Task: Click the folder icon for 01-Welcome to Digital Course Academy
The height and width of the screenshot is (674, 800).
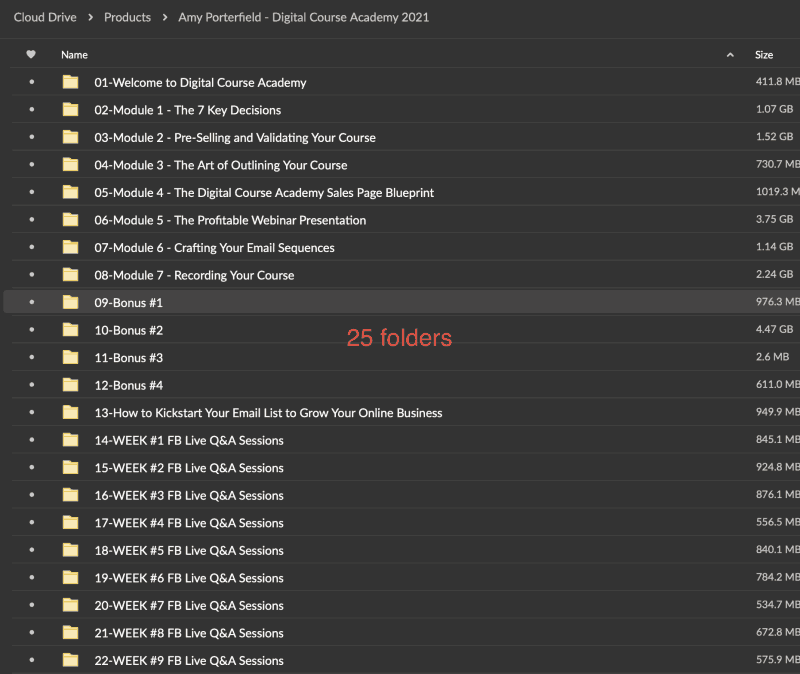Action: (70, 82)
